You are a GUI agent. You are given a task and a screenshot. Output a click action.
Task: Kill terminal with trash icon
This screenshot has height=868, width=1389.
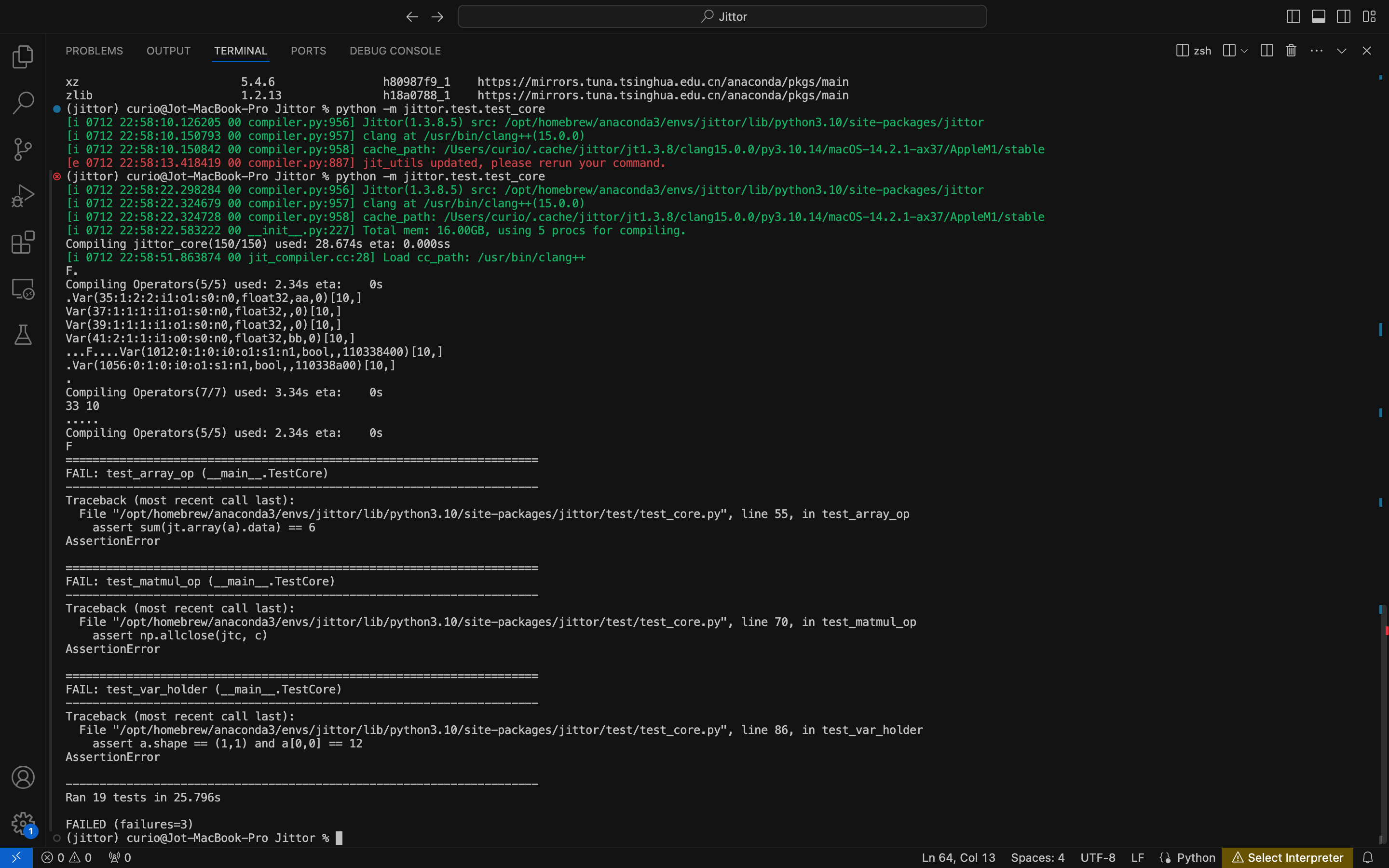pyautogui.click(x=1291, y=51)
